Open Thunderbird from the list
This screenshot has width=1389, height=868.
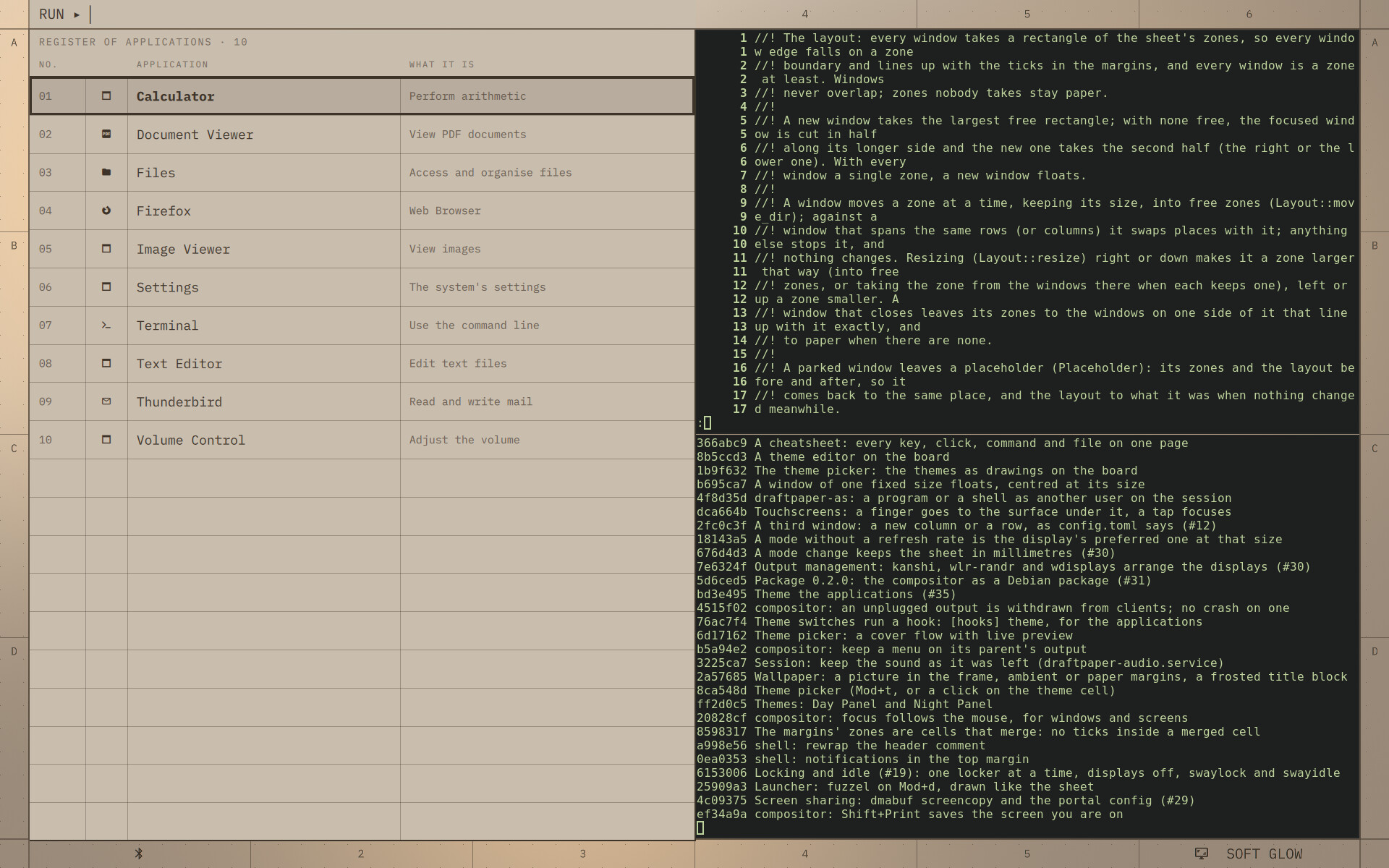point(362,401)
